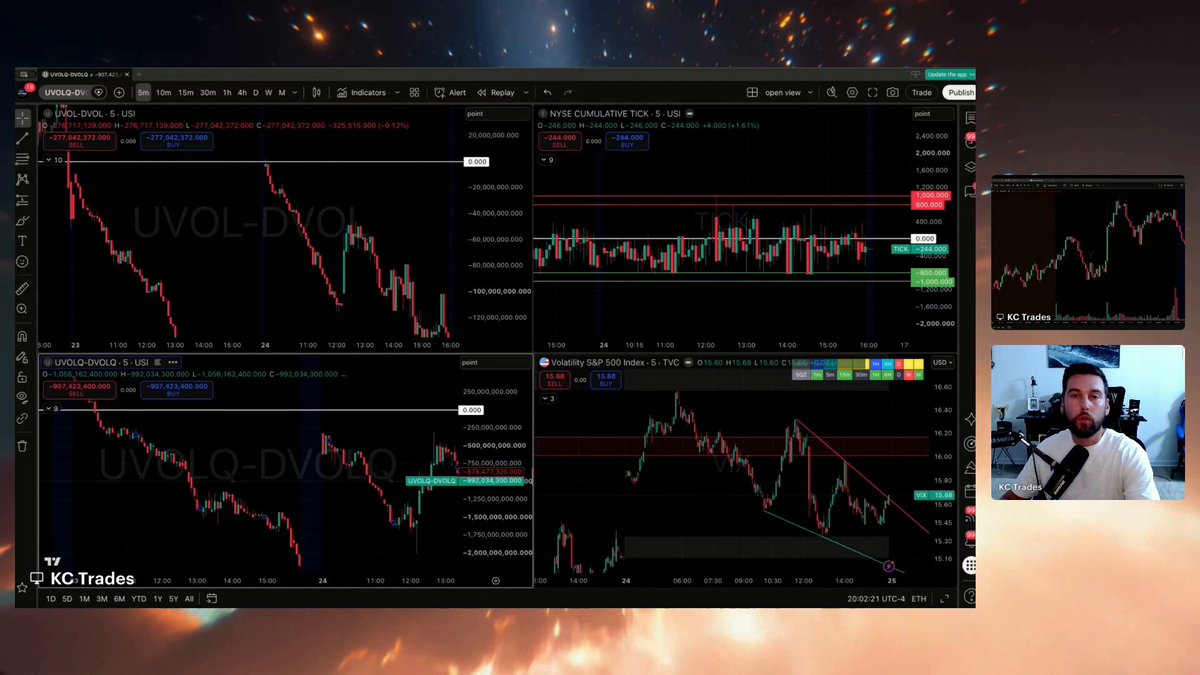Select the trend line drawing tool
The image size is (1200, 675).
coord(22,138)
